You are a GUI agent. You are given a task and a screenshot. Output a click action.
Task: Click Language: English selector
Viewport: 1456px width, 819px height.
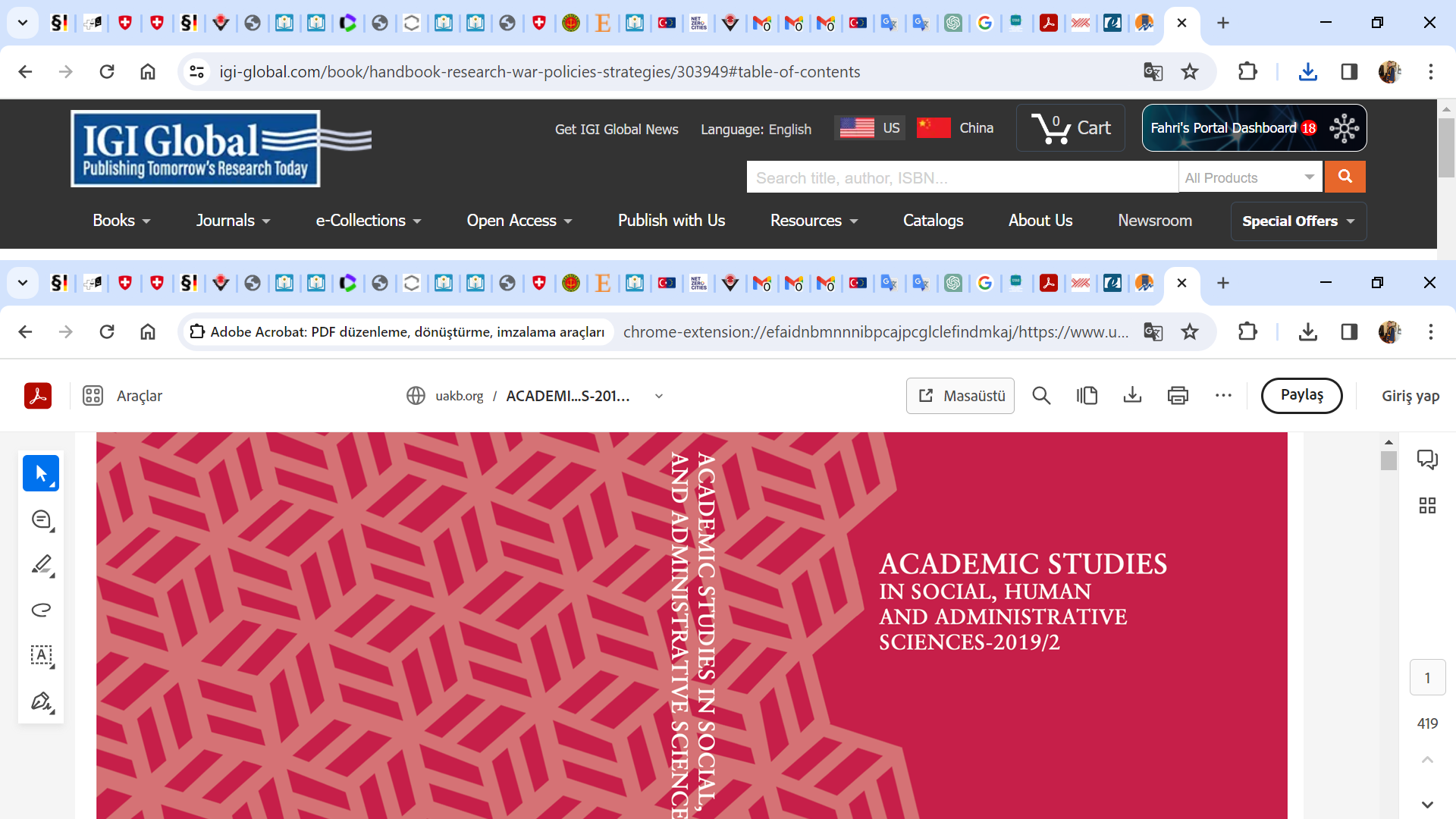(756, 130)
